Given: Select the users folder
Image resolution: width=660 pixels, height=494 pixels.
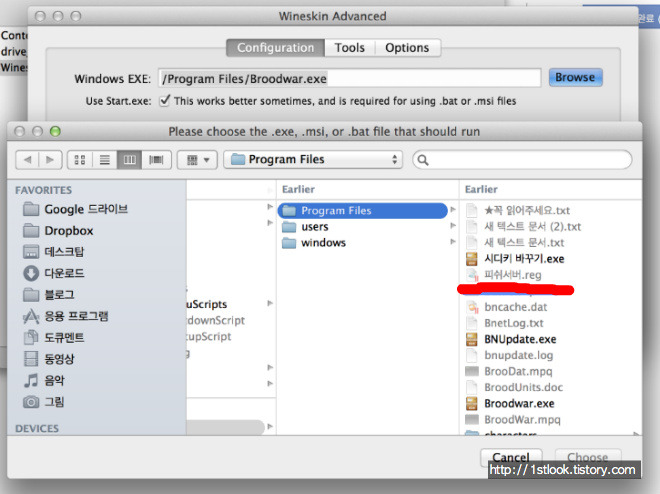Looking at the screenshot, I should [x=305, y=227].
